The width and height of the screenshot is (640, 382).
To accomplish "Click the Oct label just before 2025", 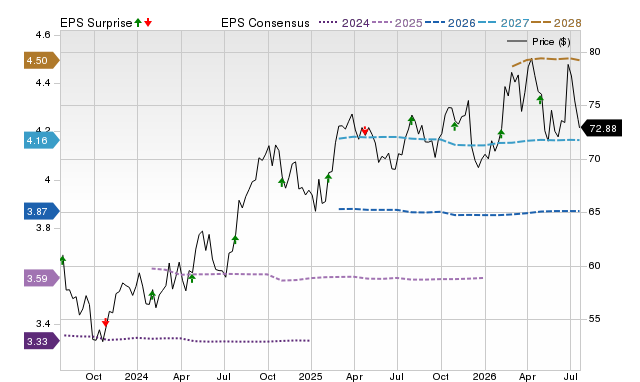I will click(x=268, y=376).
